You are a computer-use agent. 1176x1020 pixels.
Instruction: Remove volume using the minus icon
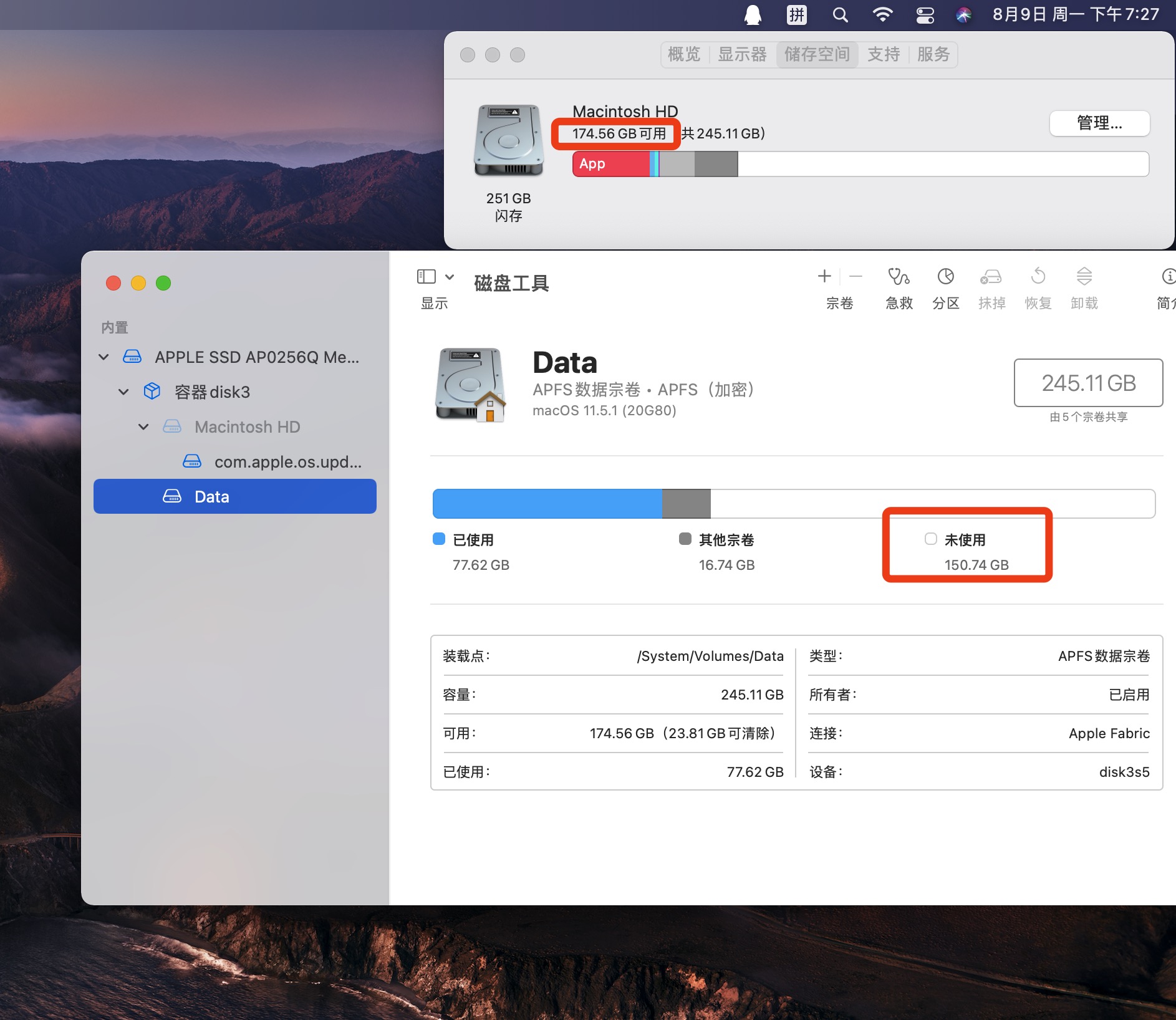tap(856, 276)
